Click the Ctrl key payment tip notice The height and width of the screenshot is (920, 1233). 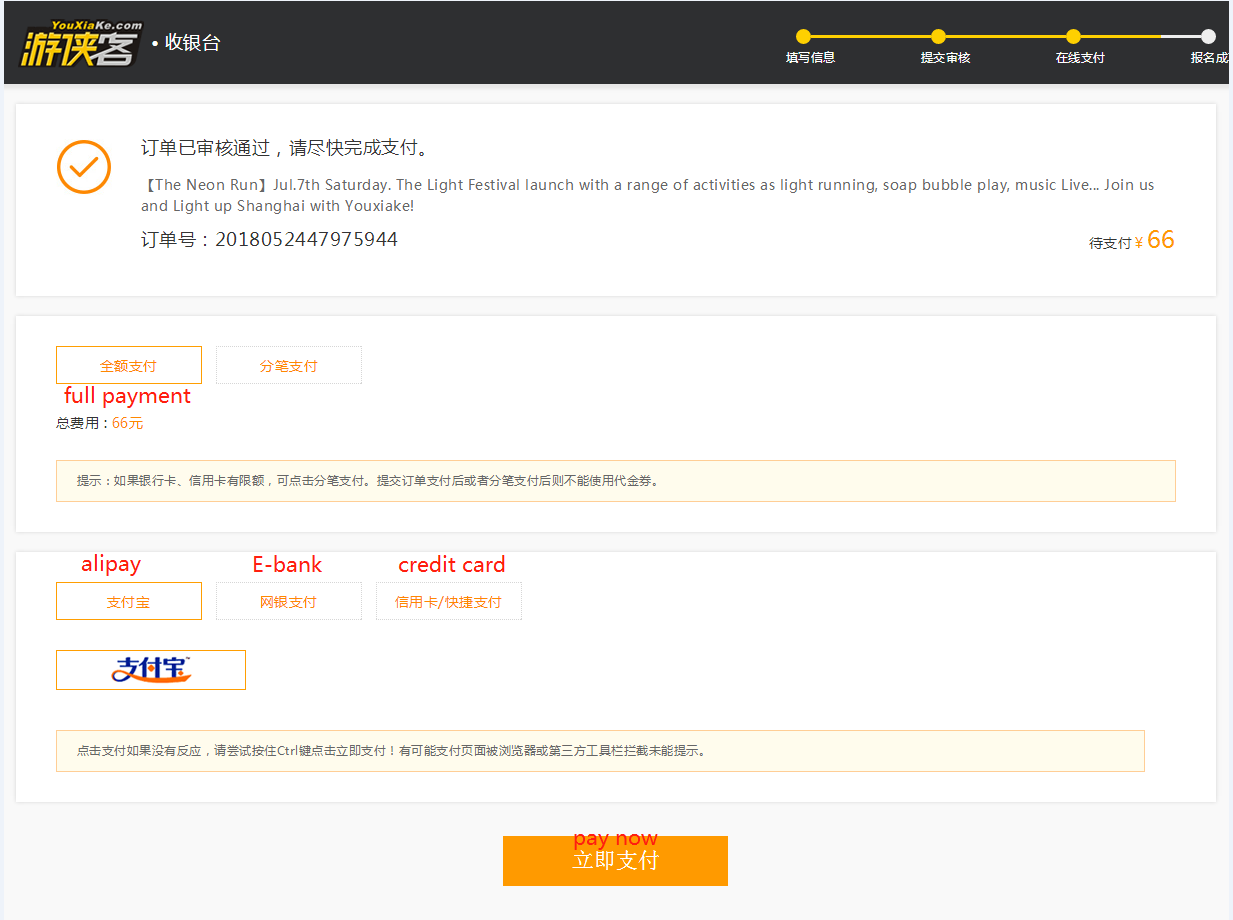(x=600, y=751)
